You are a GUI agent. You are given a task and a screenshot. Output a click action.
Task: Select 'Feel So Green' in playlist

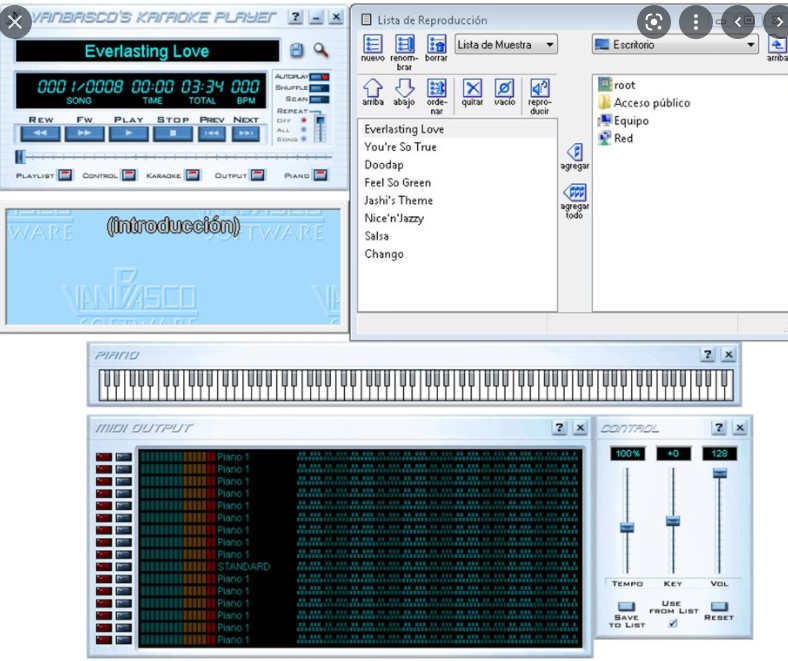click(398, 182)
